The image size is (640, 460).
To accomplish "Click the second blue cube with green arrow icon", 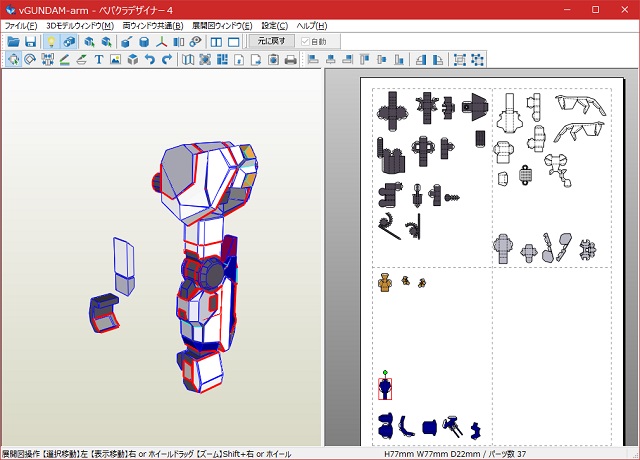I will [x=107, y=42].
